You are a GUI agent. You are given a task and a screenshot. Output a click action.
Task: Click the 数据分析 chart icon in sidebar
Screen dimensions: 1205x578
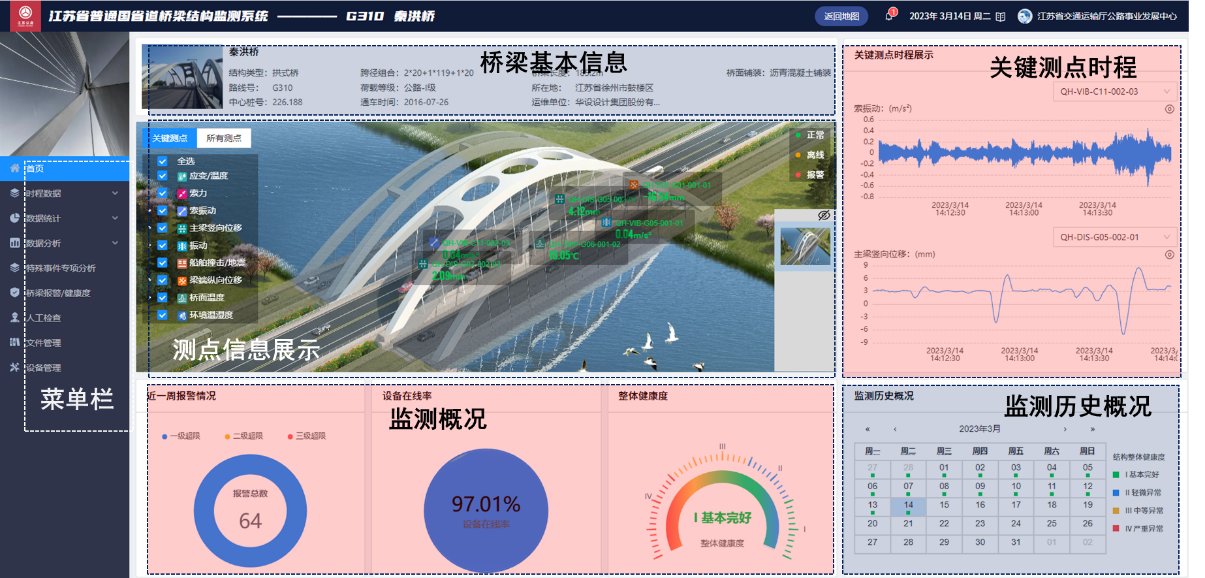click(14, 243)
